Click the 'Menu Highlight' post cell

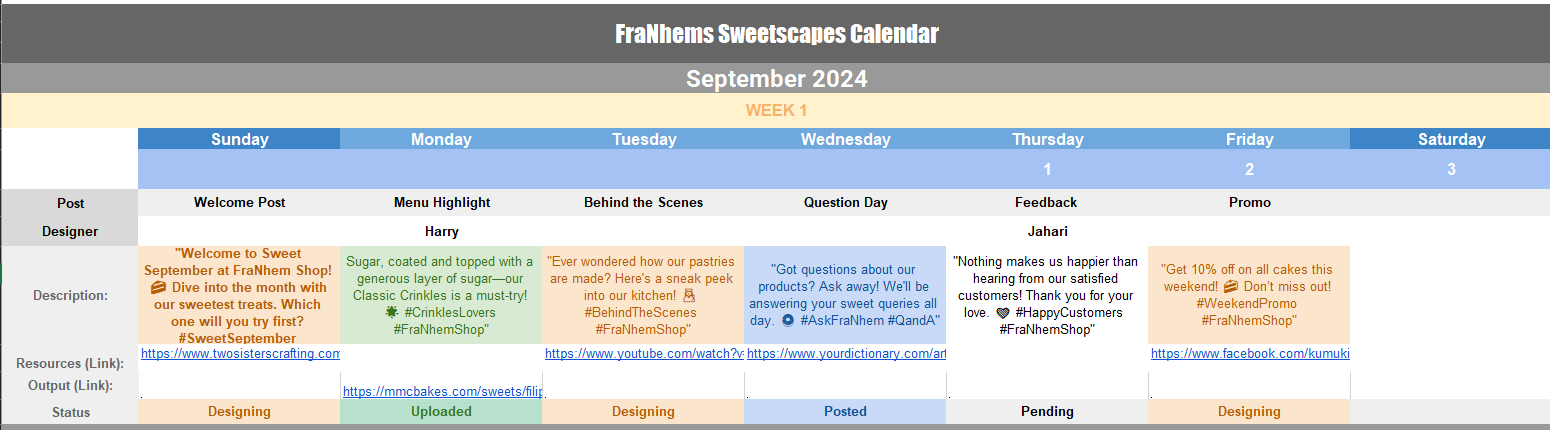pyautogui.click(x=442, y=203)
